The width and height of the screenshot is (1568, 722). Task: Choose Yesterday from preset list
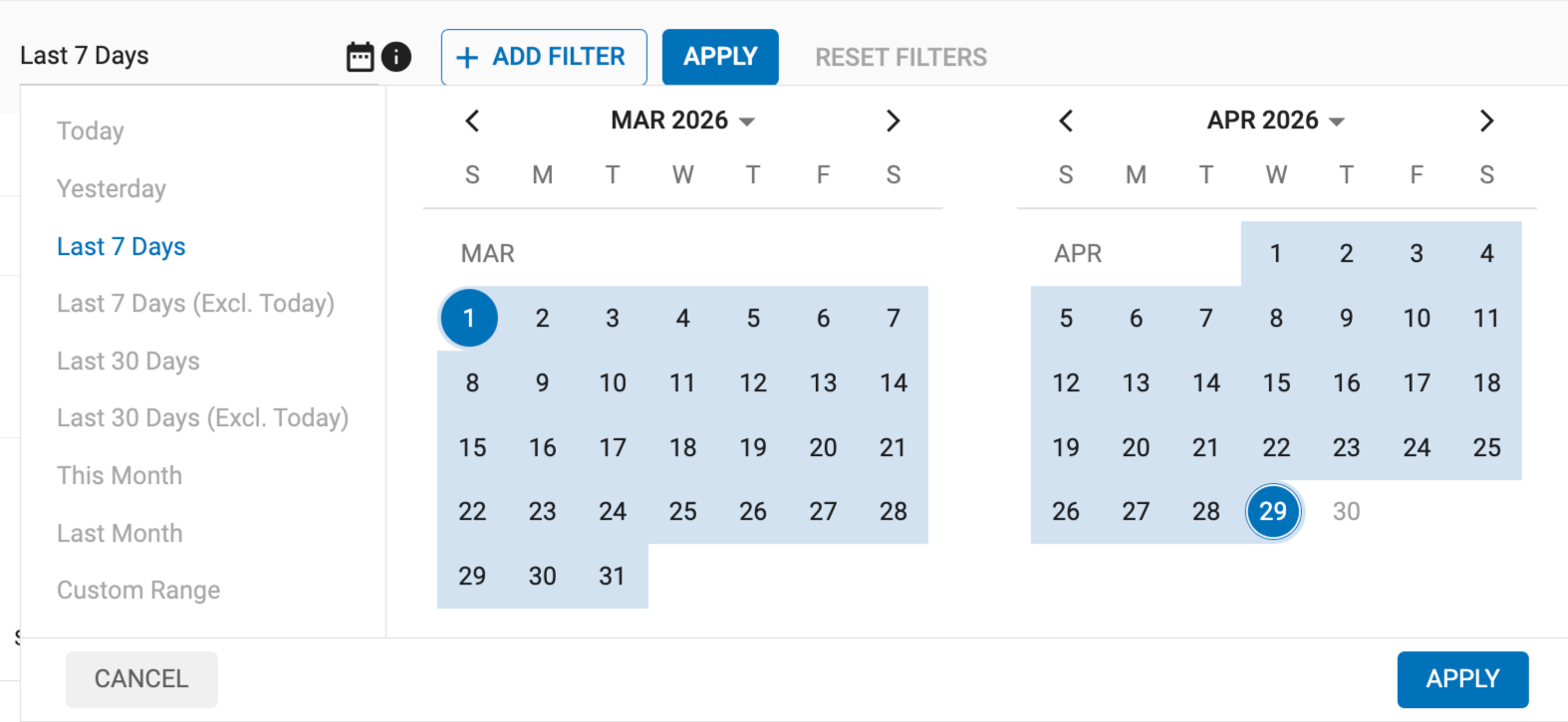coord(112,188)
